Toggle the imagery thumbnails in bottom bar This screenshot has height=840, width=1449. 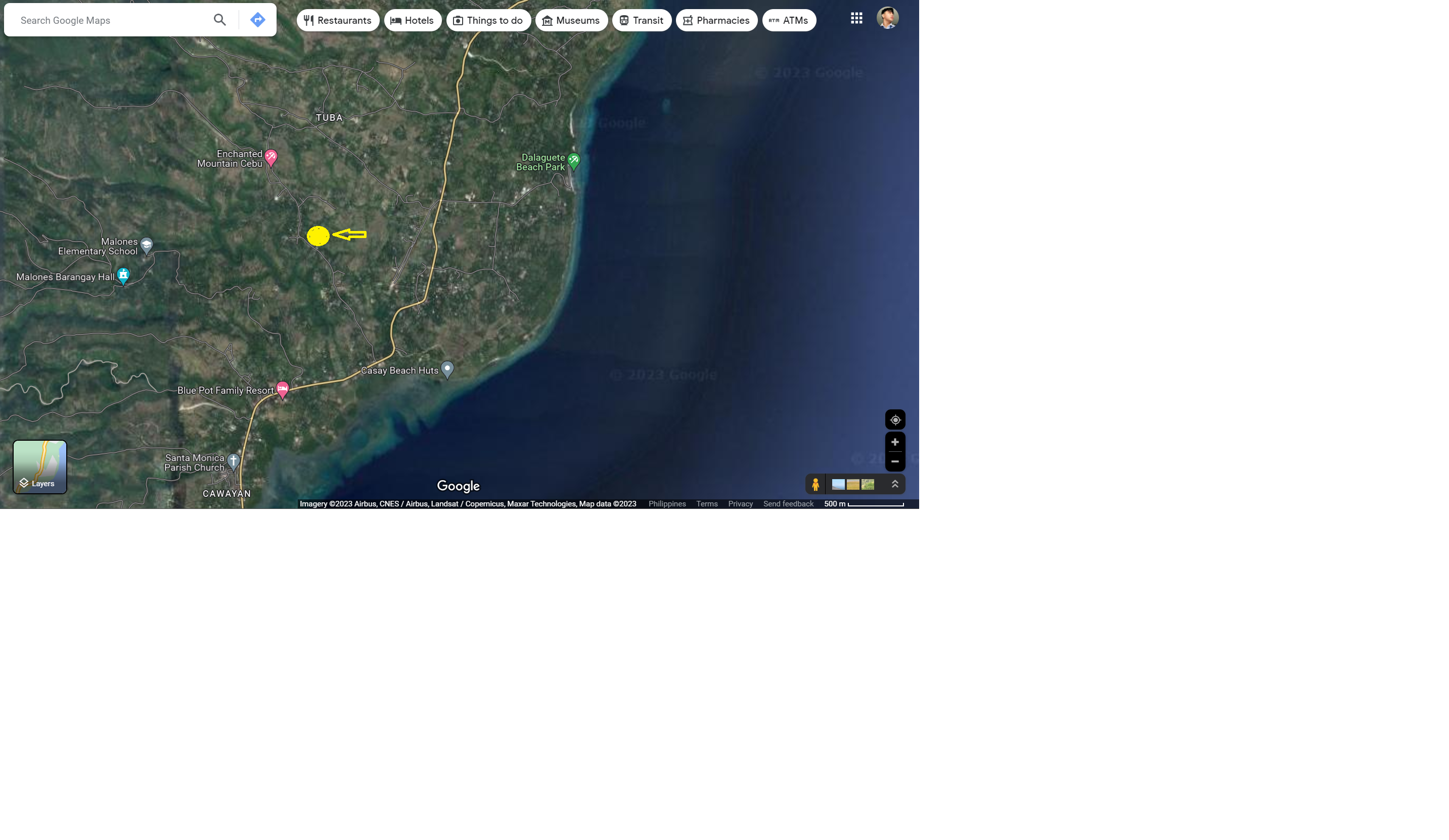coord(853,484)
